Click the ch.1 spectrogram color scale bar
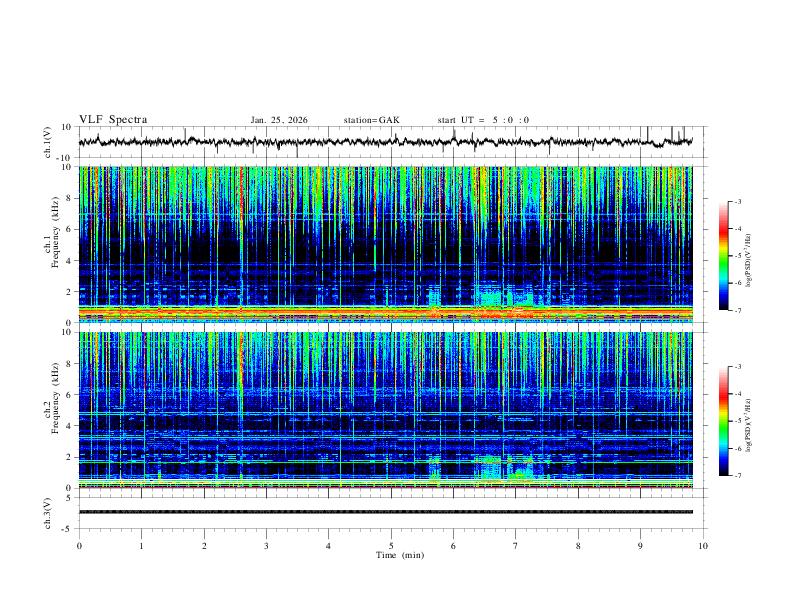The image size is (792, 612). tap(723, 256)
